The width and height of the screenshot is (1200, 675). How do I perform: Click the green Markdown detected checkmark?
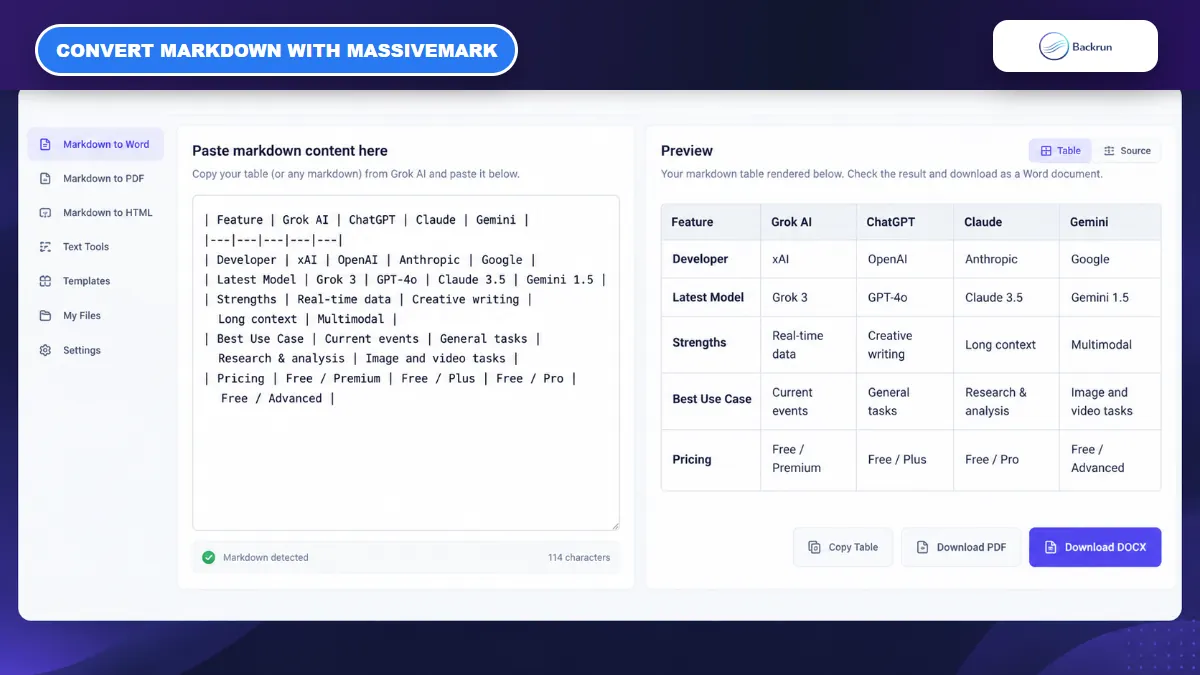209,557
